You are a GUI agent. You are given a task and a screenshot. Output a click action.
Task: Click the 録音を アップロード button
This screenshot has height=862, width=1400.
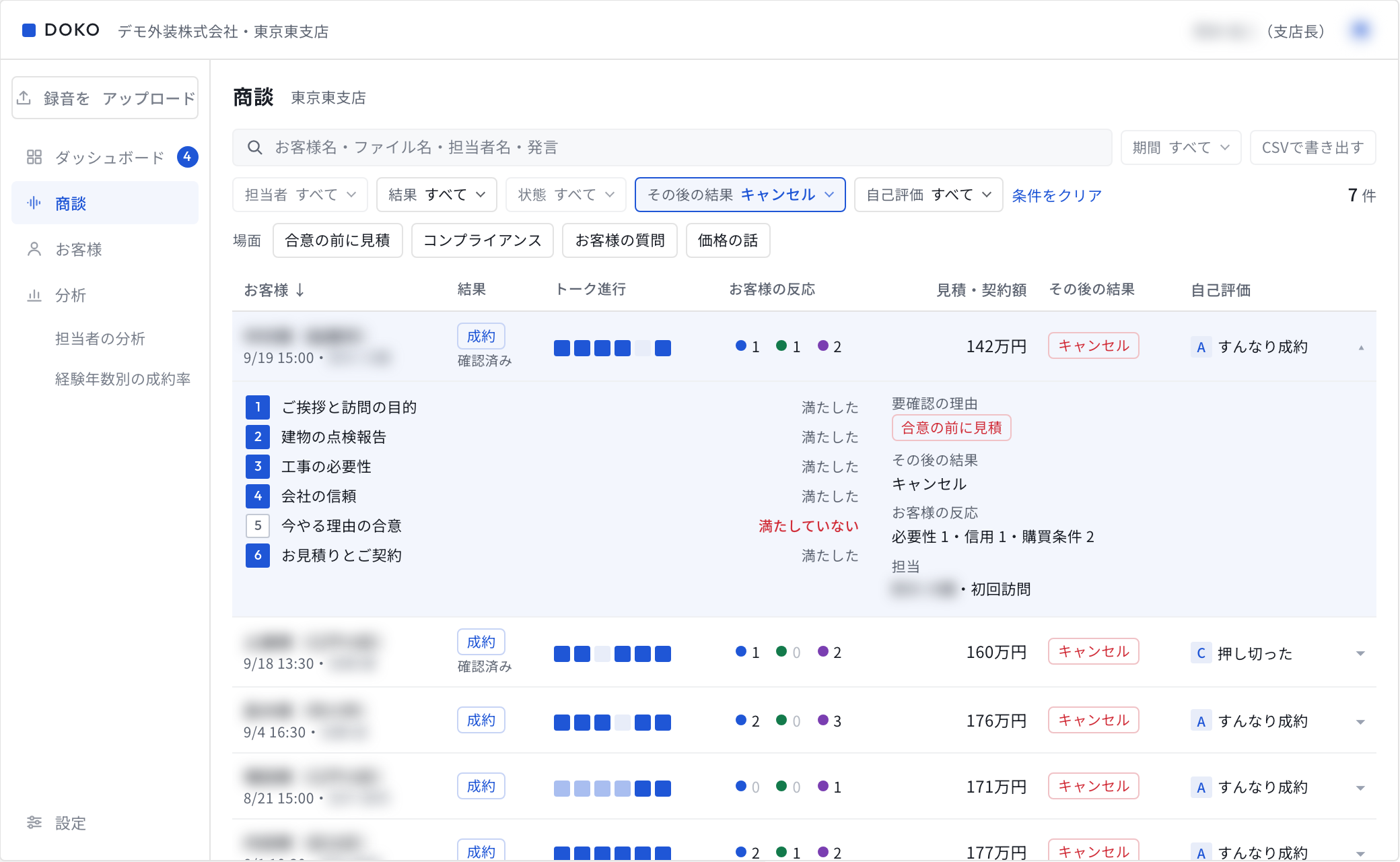pos(105,98)
